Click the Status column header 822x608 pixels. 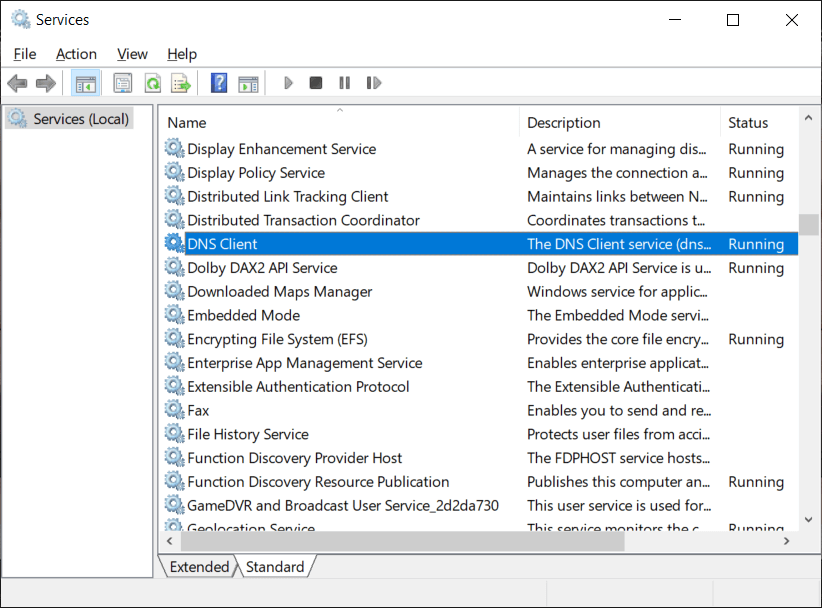point(748,123)
